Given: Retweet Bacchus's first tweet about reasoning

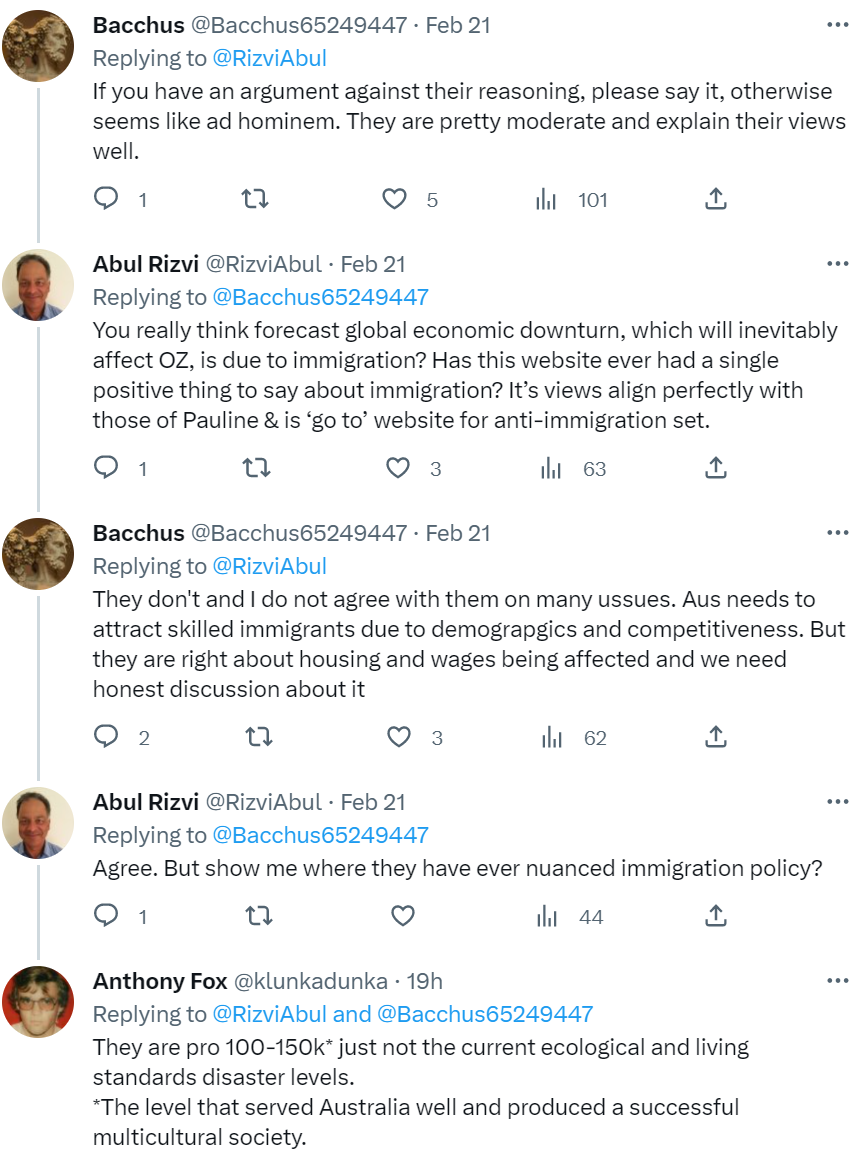Looking at the screenshot, I should (256, 199).
